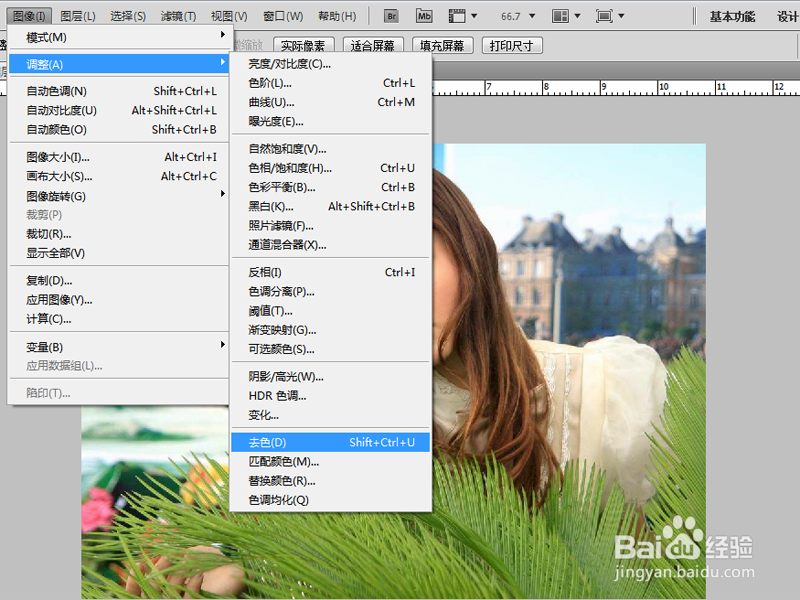Choose 复制(D)... from the menu
The width and height of the screenshot is (800, 600).
[x=118, y=281]
